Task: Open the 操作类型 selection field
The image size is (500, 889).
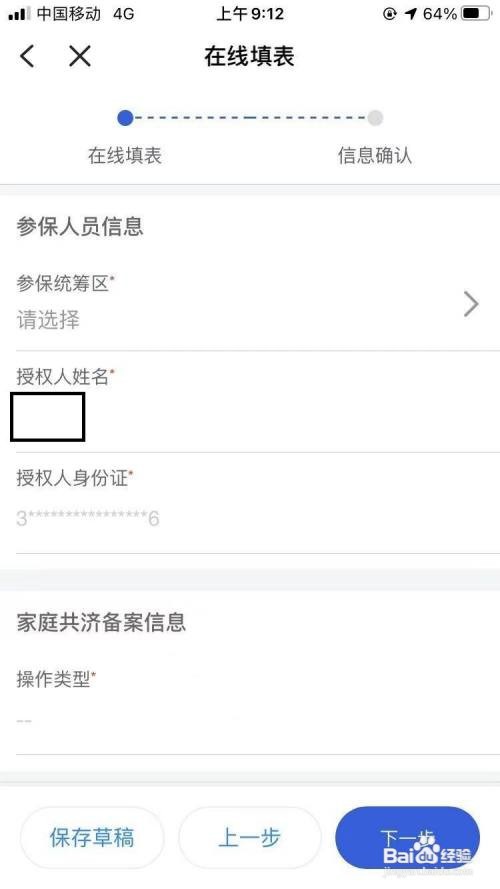Action: point(257,702)
